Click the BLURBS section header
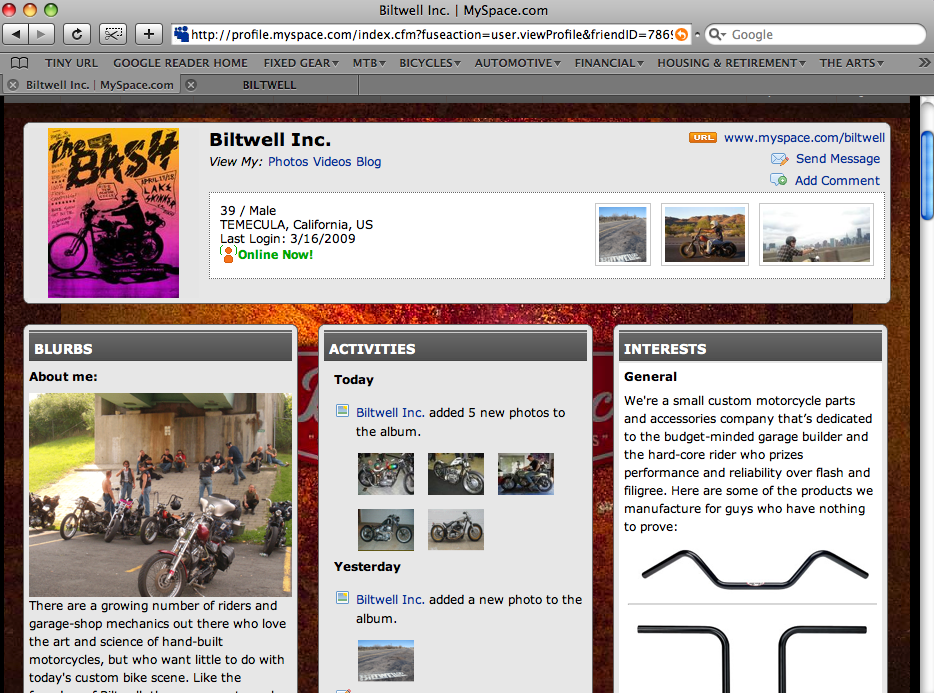Screen dimensions: 934x693 pyautogui.click(x=160, y=349)
